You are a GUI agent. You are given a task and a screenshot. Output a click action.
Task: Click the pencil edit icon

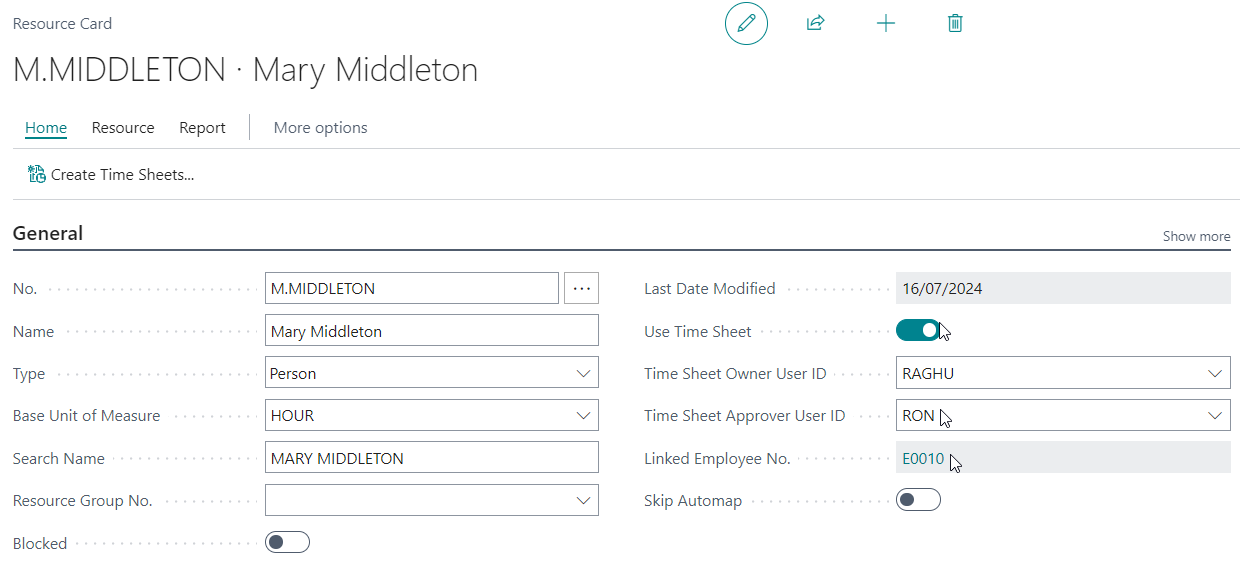(x=746, y=23)
